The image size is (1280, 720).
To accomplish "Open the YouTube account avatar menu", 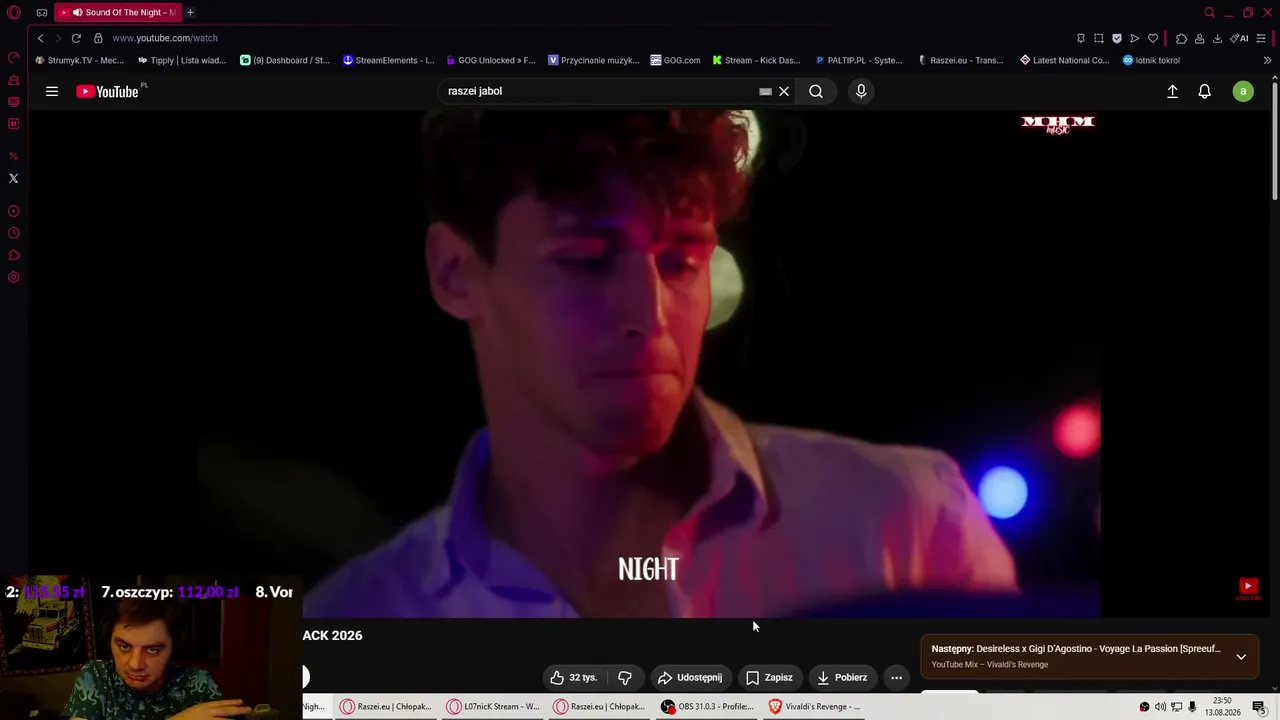I will [x=1243, y=91].
